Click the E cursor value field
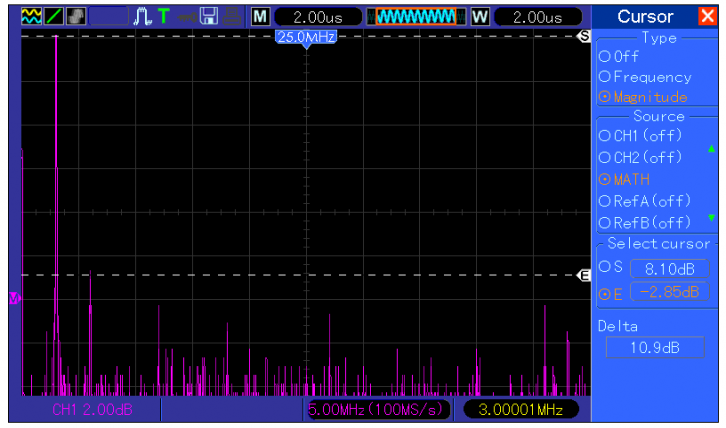This screenshot has width=726, height=428. pos(664,293)
